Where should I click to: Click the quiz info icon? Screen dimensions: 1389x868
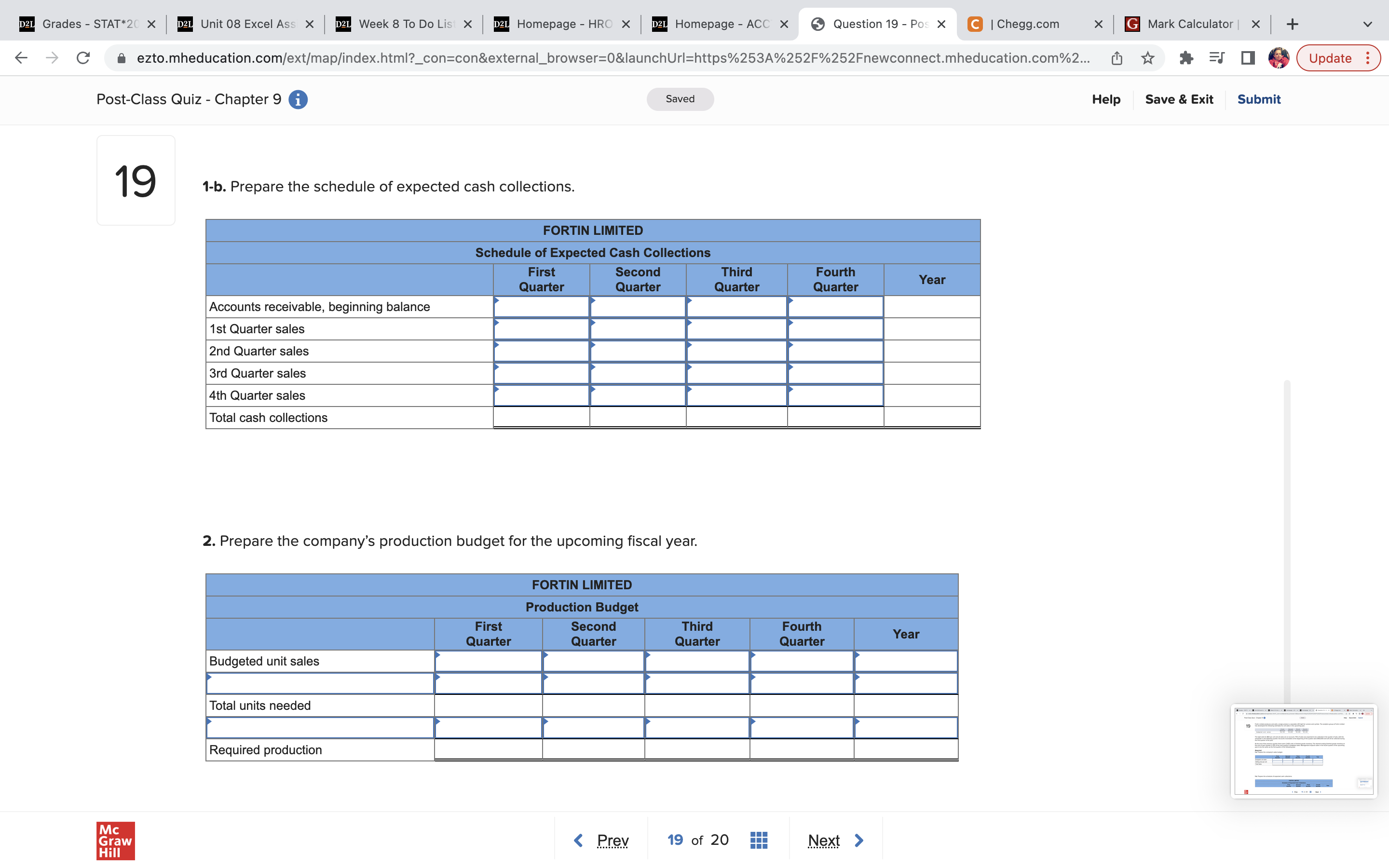click(297, 99)
